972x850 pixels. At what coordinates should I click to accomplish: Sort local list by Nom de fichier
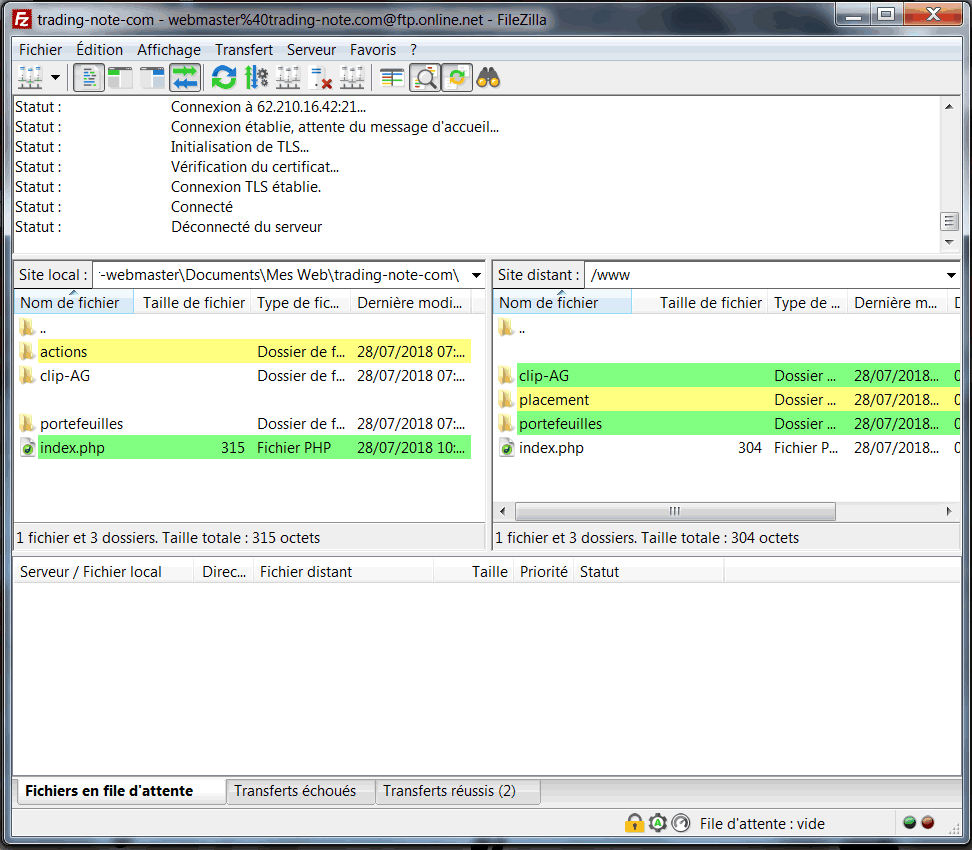click(x=74, y=303)
